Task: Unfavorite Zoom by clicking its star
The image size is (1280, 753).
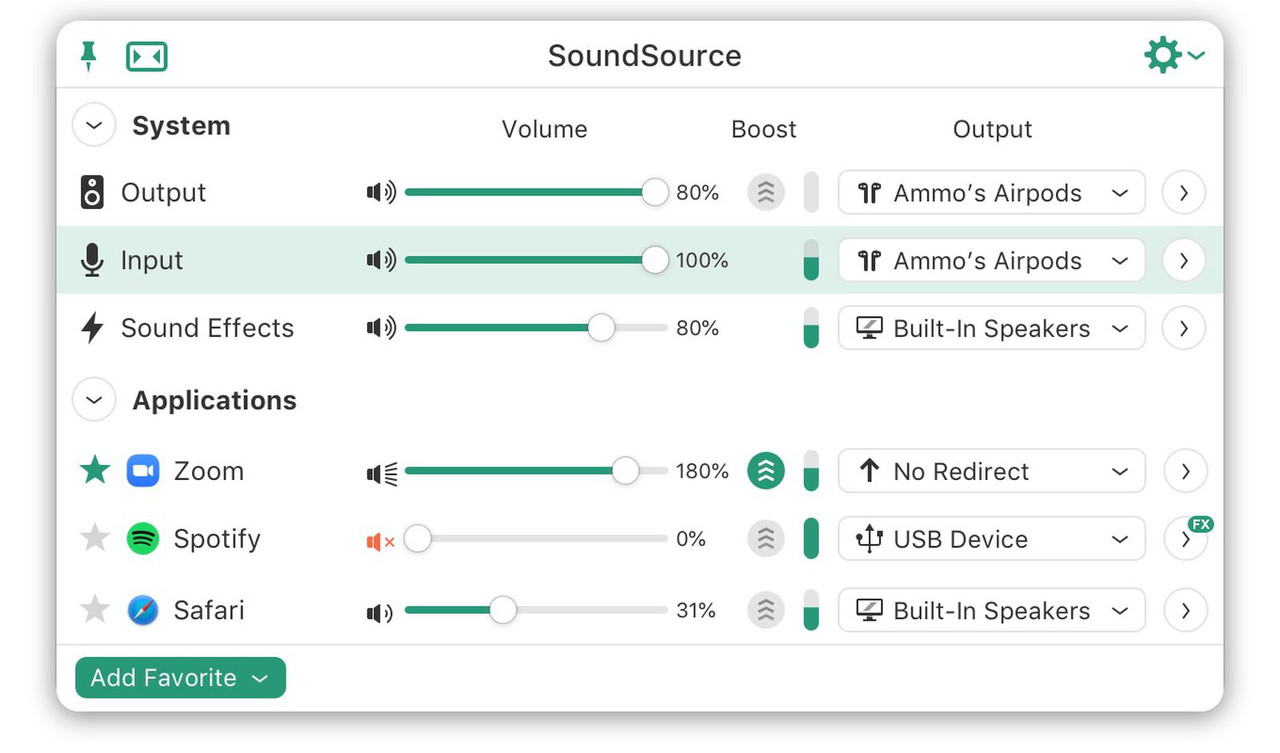Action: click(x=93, y=470)
